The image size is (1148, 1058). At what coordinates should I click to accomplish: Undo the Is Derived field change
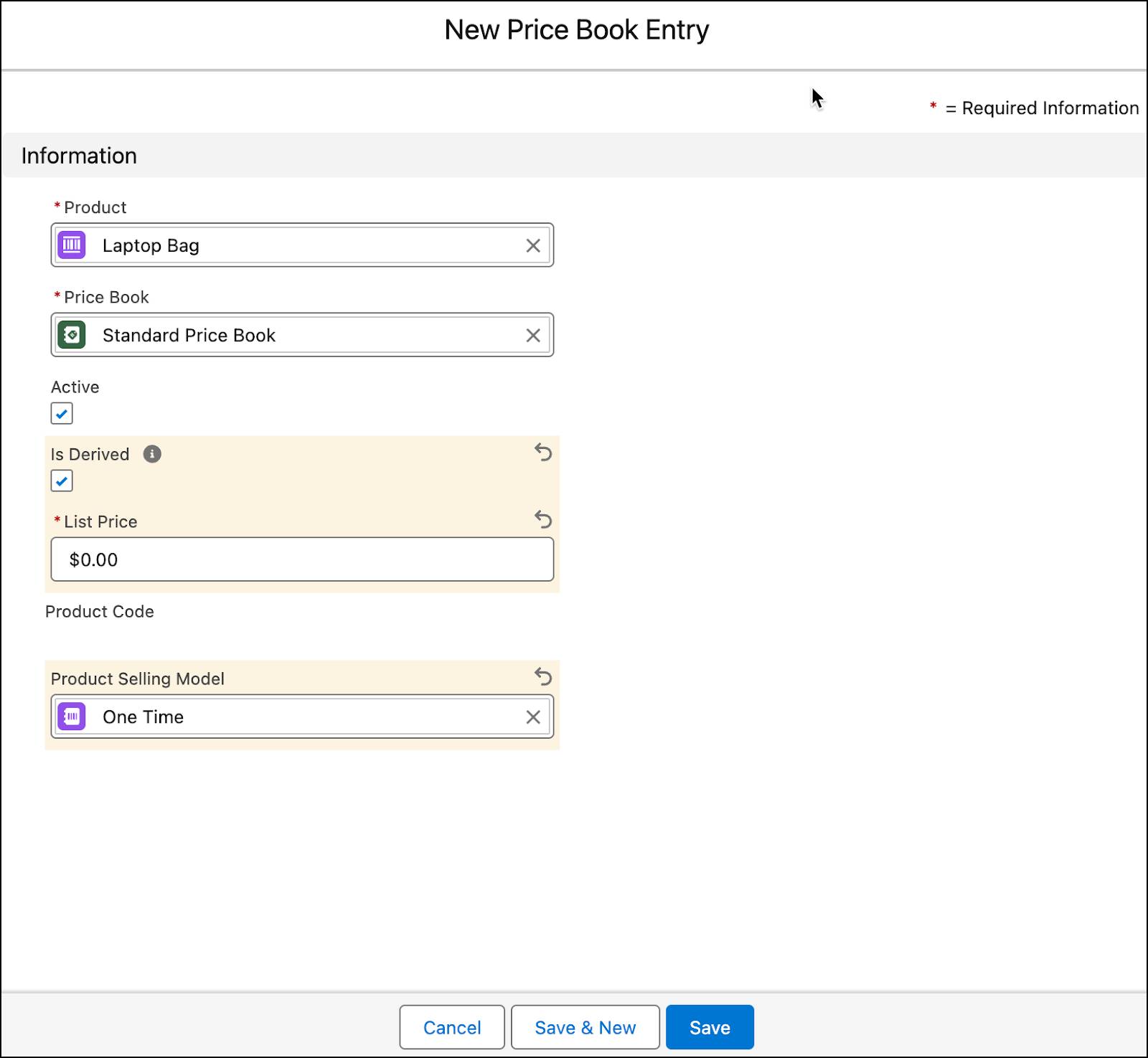(x=543, y=453)
